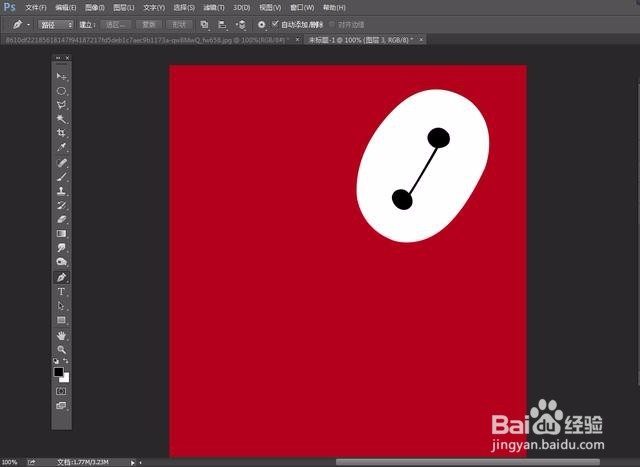Select the Healing Brush tool
The width and height of the screenshot is (640, 467).
[62, 163]
